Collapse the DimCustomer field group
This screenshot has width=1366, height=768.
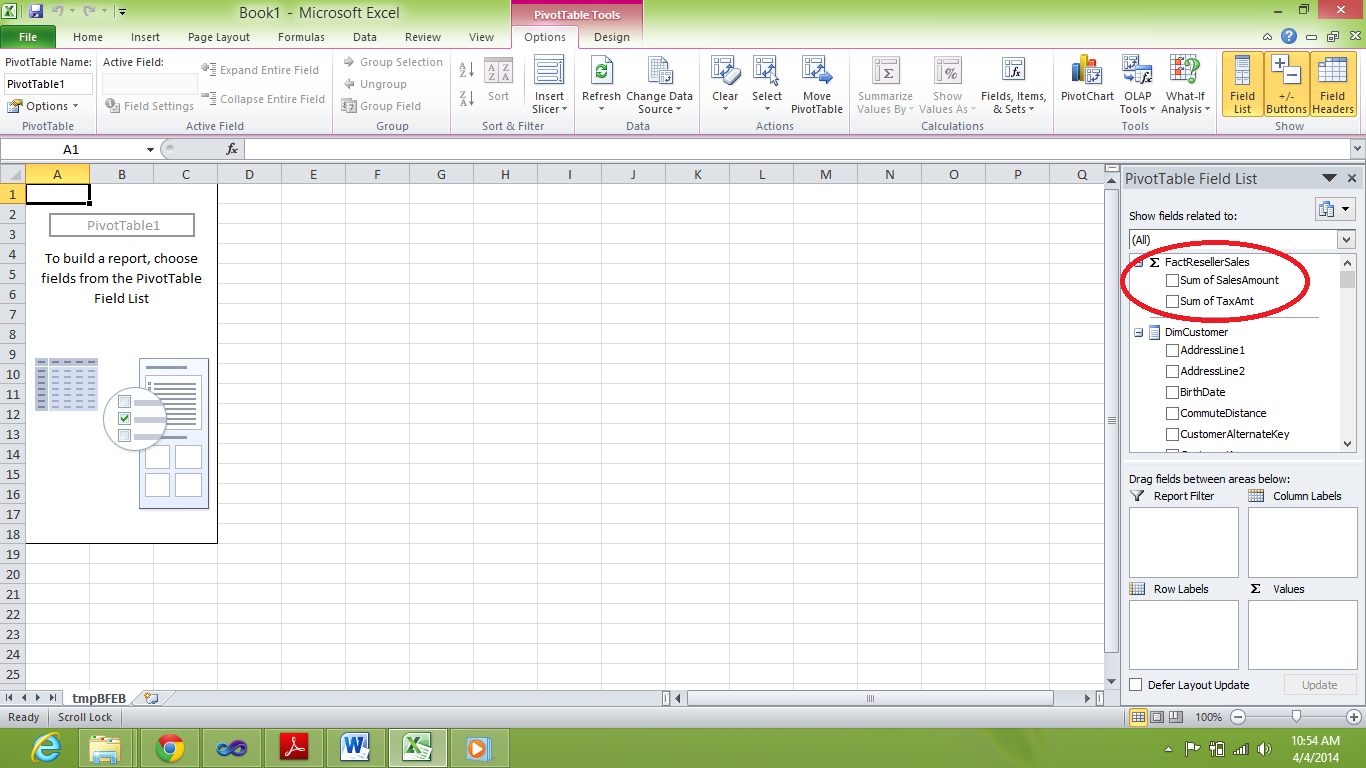click(1139, 332)
